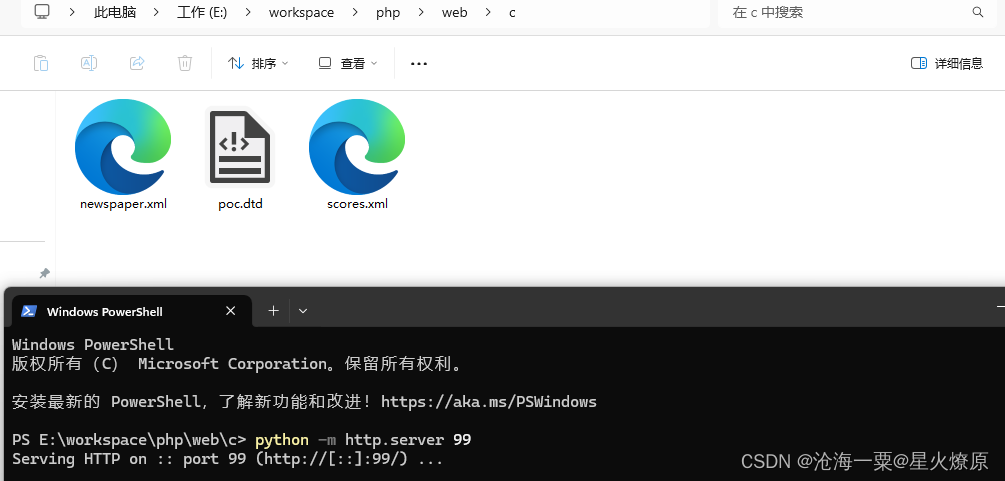Viewport: 1005px width, 481px height.
Task: Click the newspaper.xml file name label
Action: [123, 205]
